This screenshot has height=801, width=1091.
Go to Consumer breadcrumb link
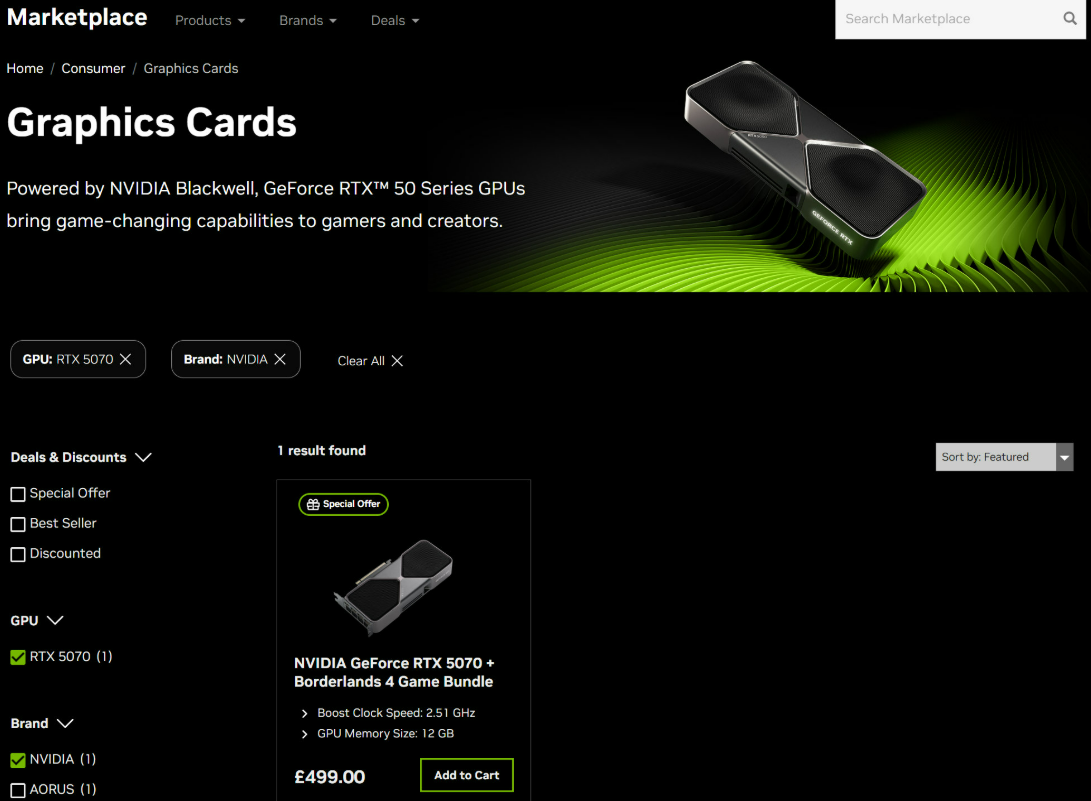point(93,68)
